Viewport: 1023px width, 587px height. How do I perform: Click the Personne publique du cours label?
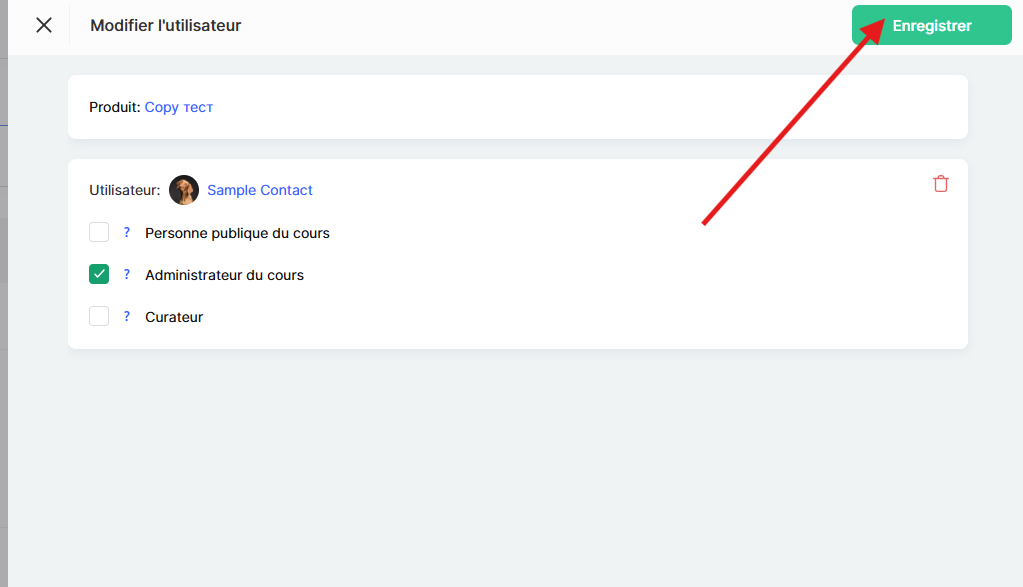(x=237, y=233)
